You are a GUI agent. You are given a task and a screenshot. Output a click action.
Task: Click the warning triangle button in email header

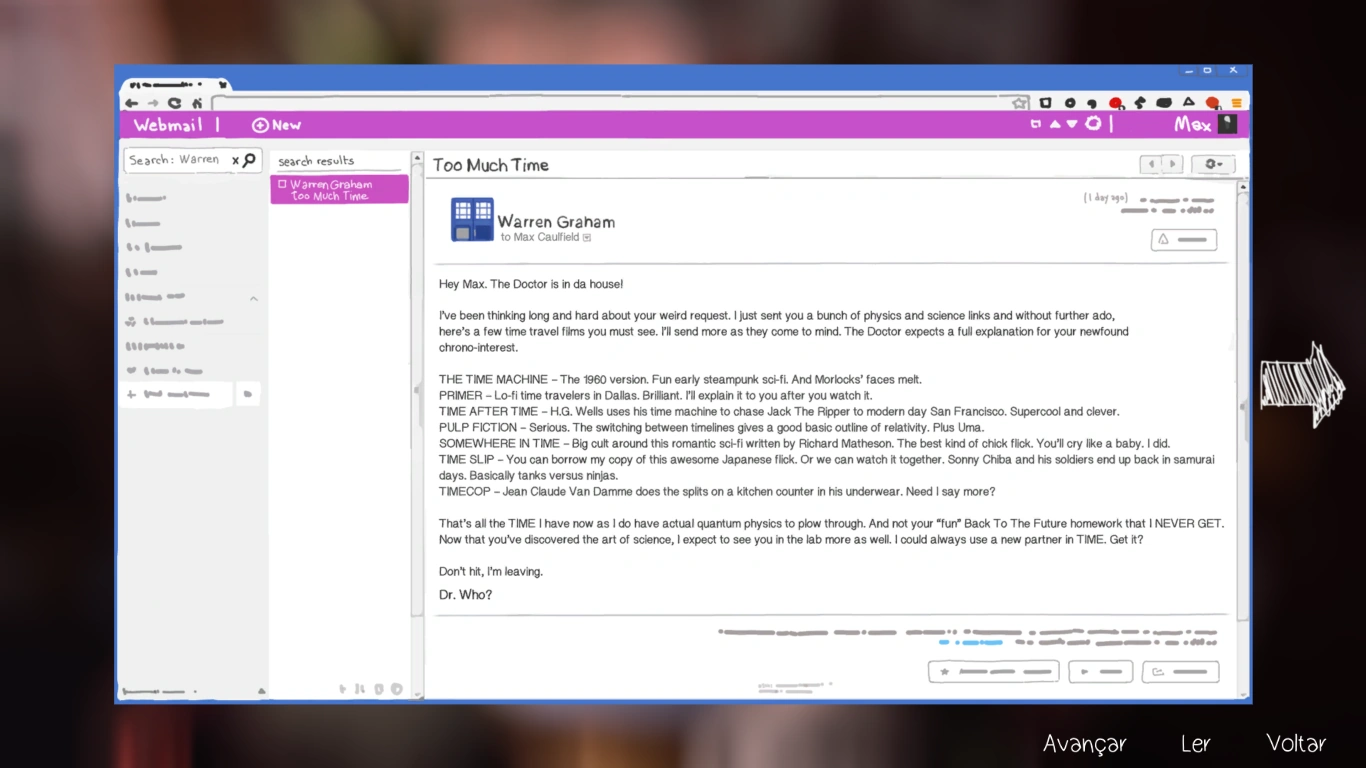point(1184,240)
